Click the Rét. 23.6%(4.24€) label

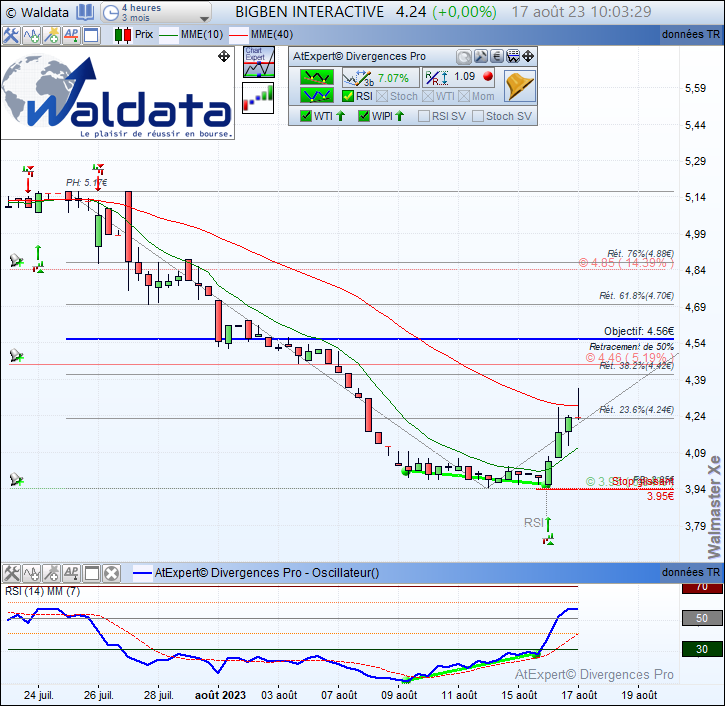tap(636, 410)
